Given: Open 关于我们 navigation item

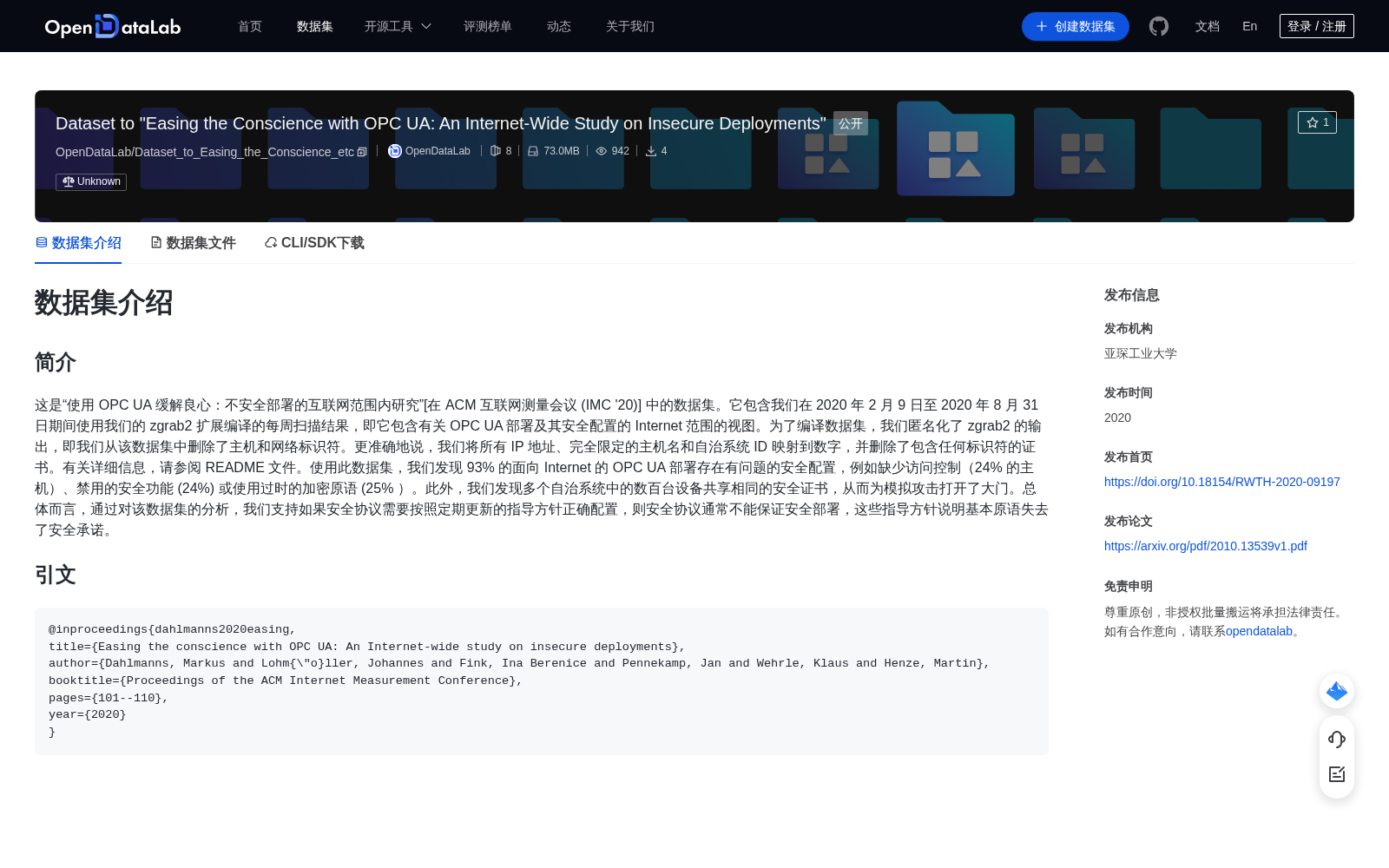Looking at the screenshot, I should (630, 26).
